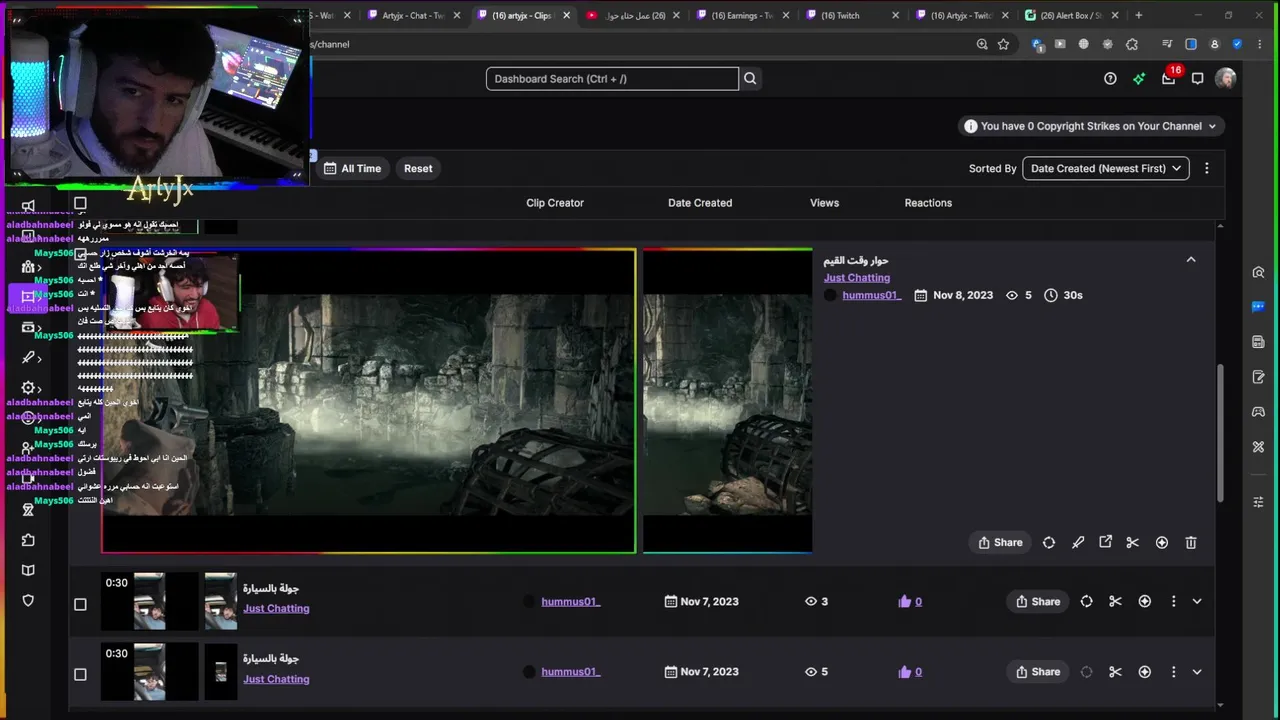Click the pop-out arrow icon in the expanded clip
This screenshot has height=720, width=1280.
1105,542
